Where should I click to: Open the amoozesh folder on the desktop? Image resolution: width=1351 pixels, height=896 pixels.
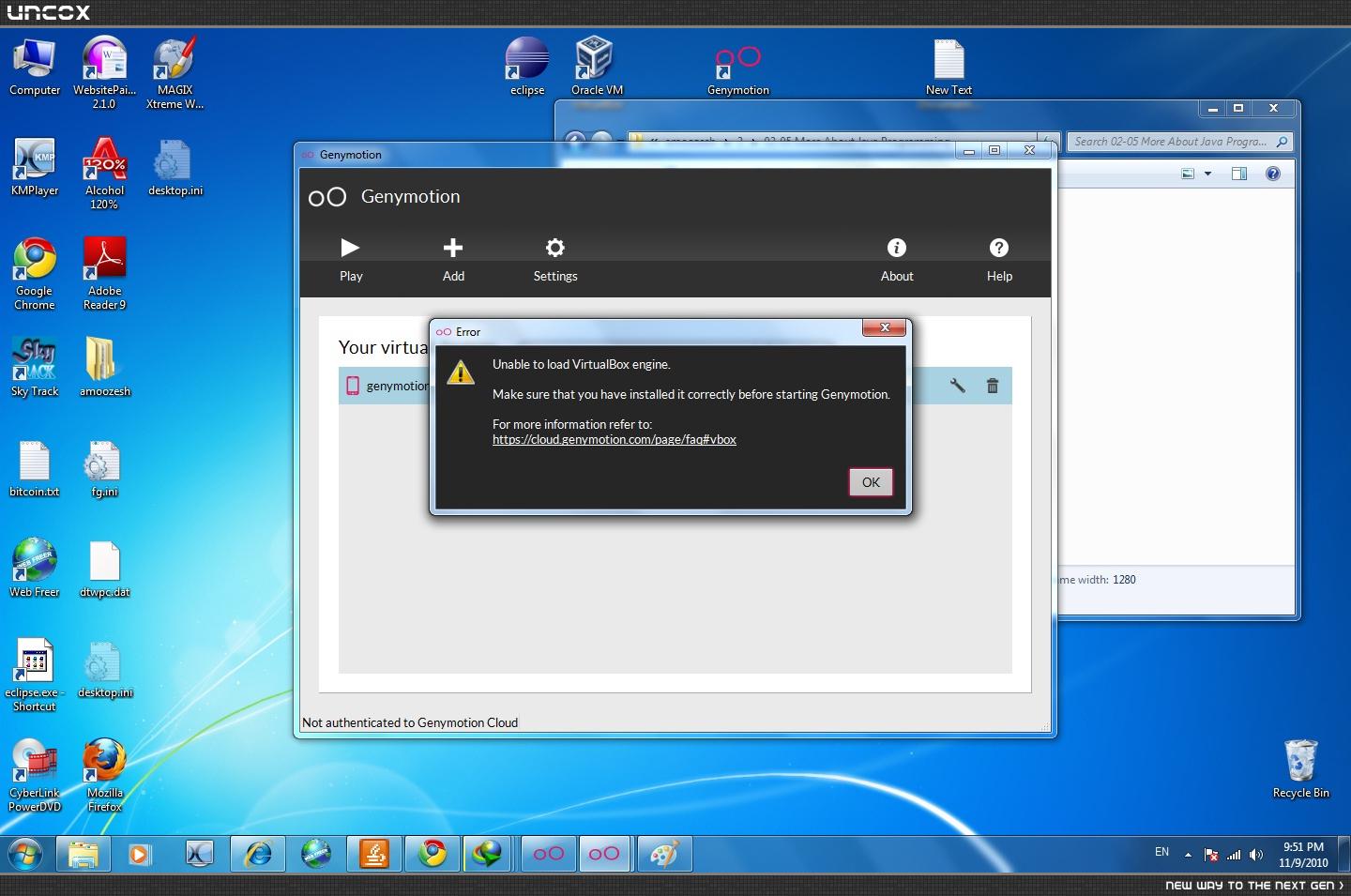104,368
